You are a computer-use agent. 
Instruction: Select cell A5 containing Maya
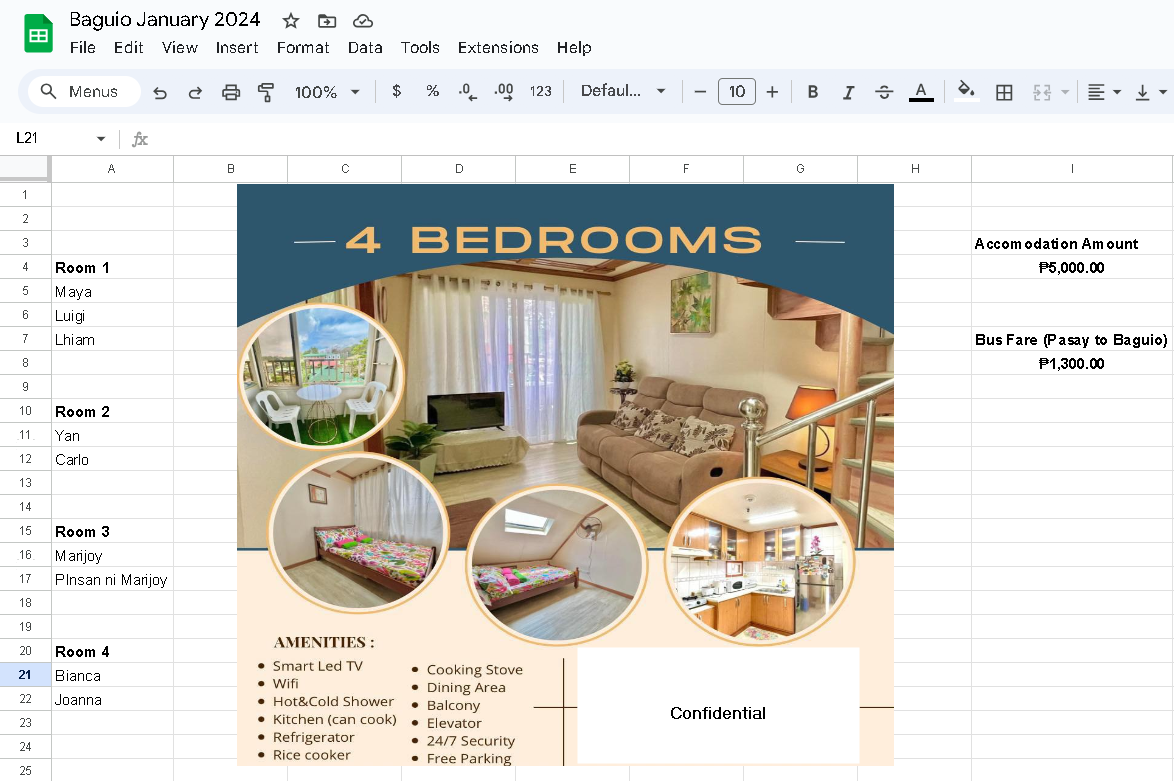112,291
